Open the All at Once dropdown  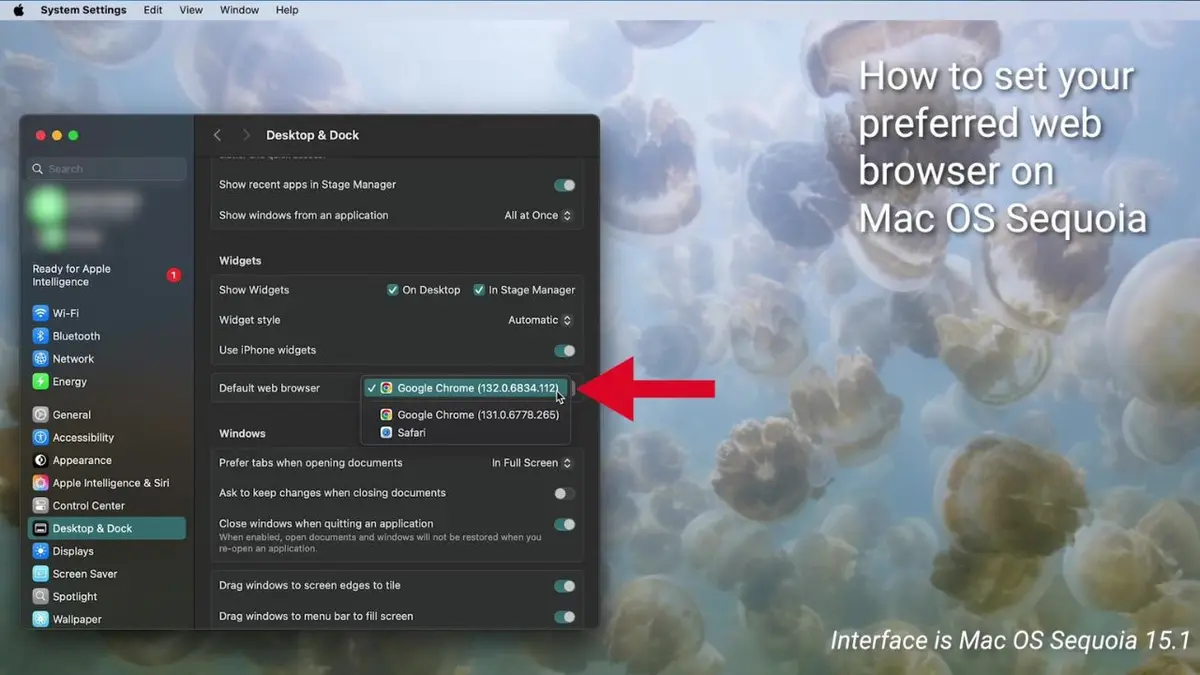539,215
